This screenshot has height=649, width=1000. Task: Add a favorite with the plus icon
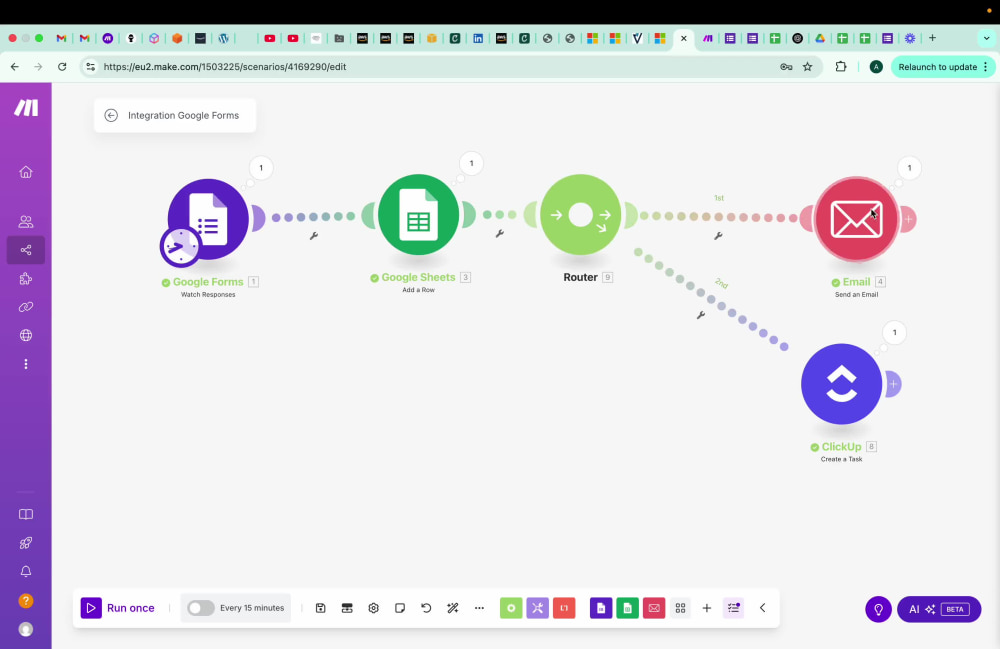[707, 608]
